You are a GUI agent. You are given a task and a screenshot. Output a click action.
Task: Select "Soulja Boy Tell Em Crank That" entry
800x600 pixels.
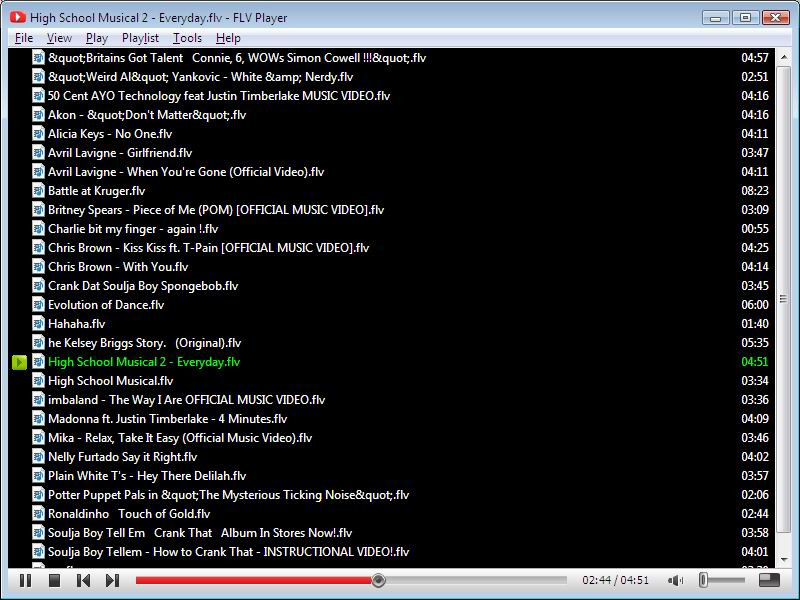(391, 533)
